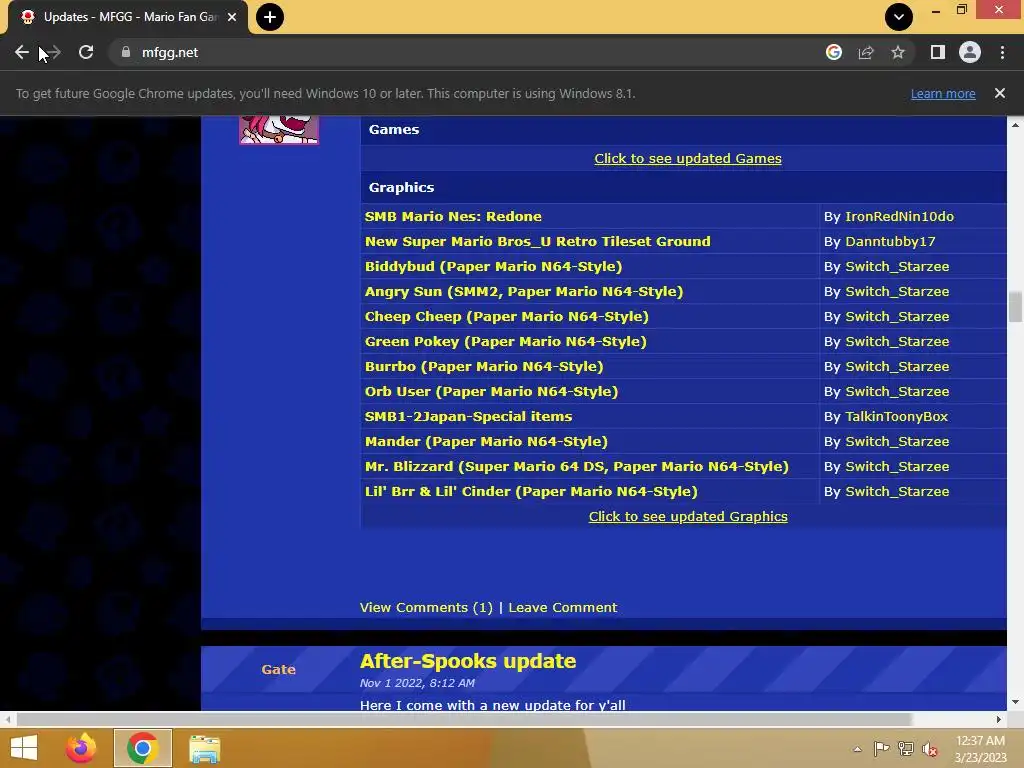Open Action Center flag icon
The image size is (1024, 768).
[881, 748]
